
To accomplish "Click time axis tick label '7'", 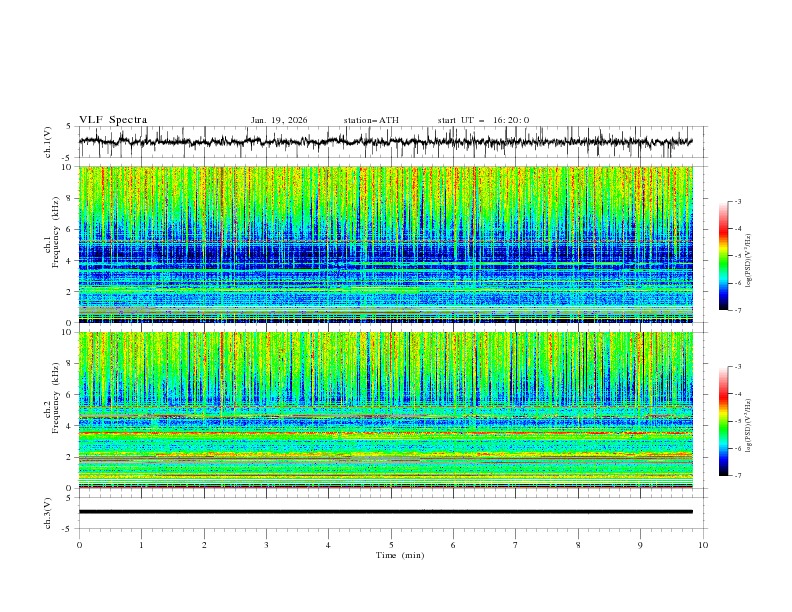I will coord(516,545).
